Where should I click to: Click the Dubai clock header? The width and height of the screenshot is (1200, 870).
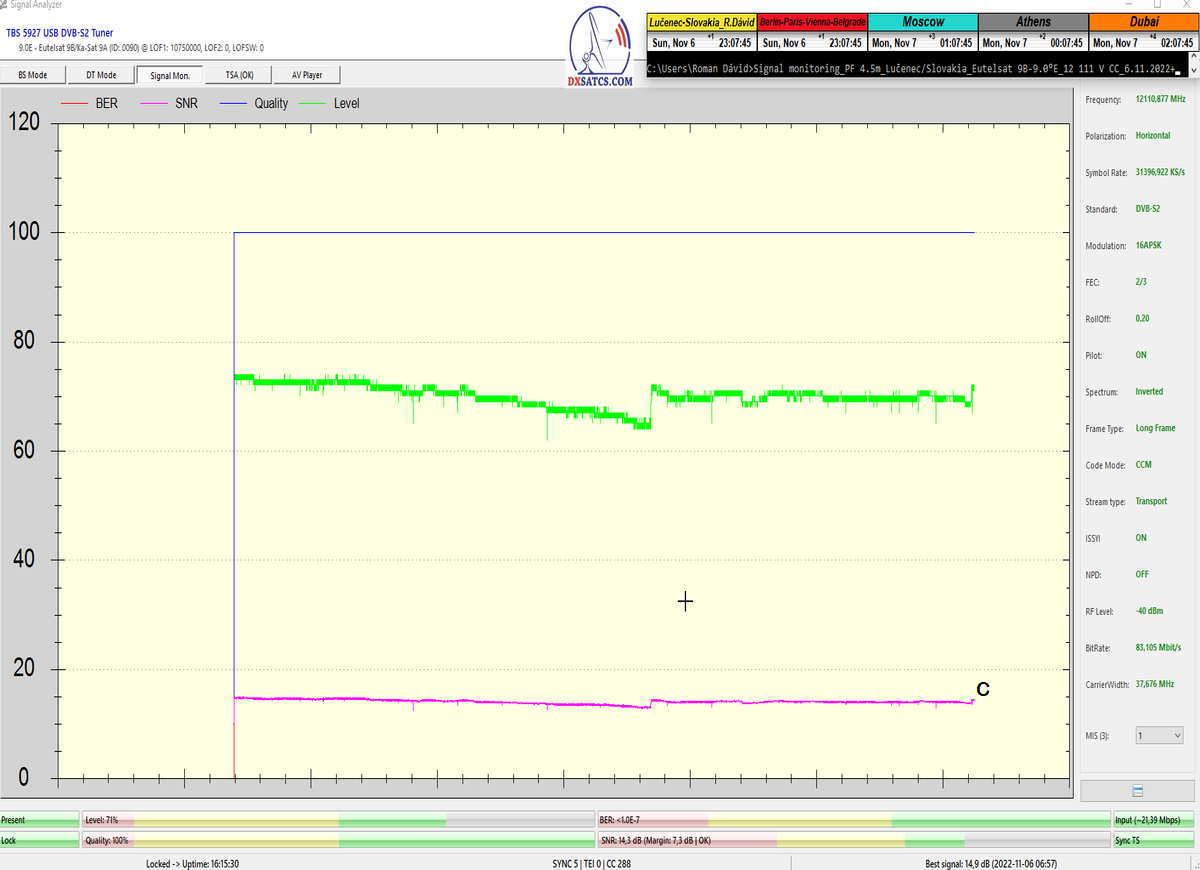pyautogui.click(x=1143, y=21)
